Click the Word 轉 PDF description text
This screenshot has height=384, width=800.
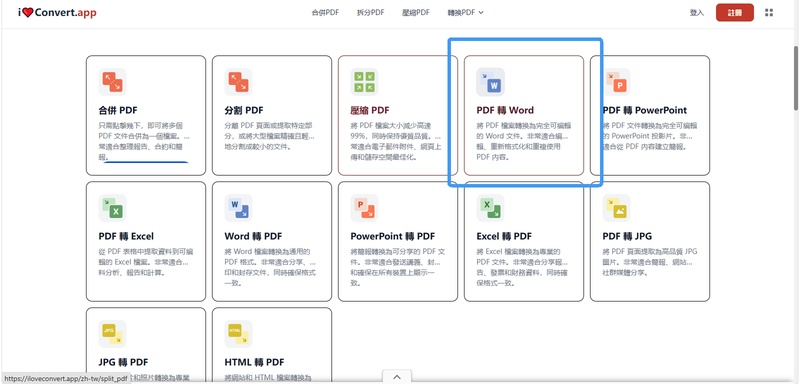(270, 267)
